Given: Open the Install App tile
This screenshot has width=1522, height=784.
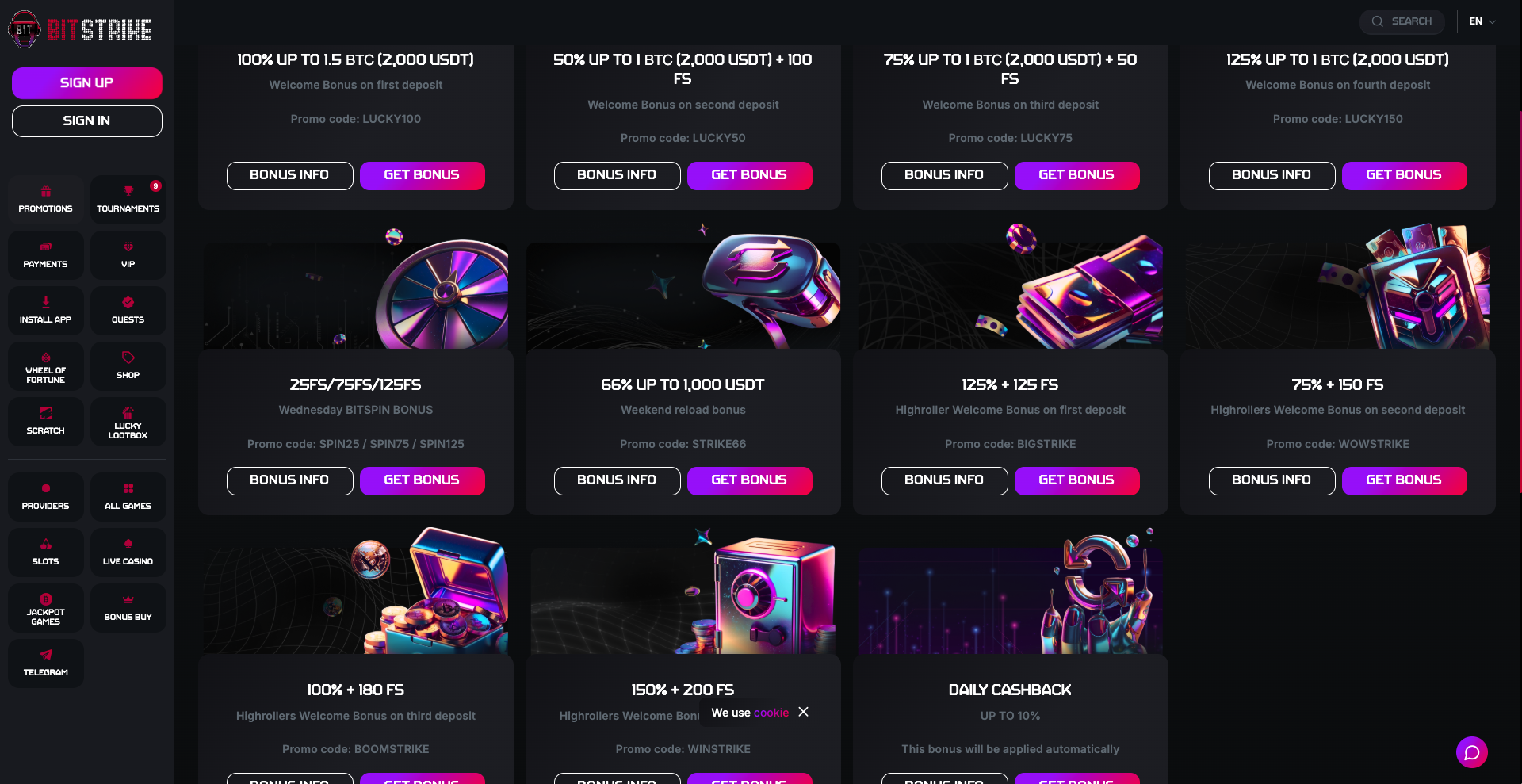Looking at the screenshot, I should click(45, 310).
